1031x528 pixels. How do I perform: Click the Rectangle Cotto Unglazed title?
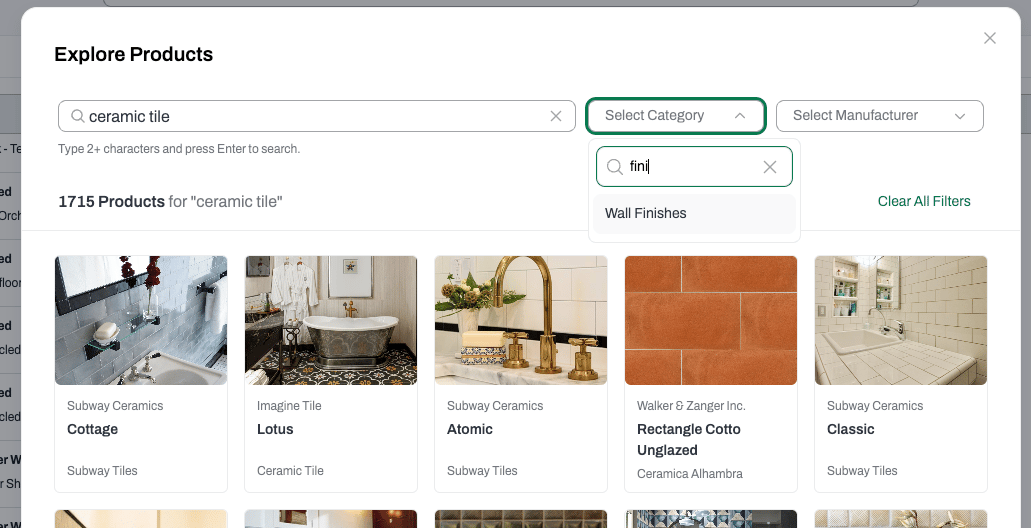[x=688, y=440]
